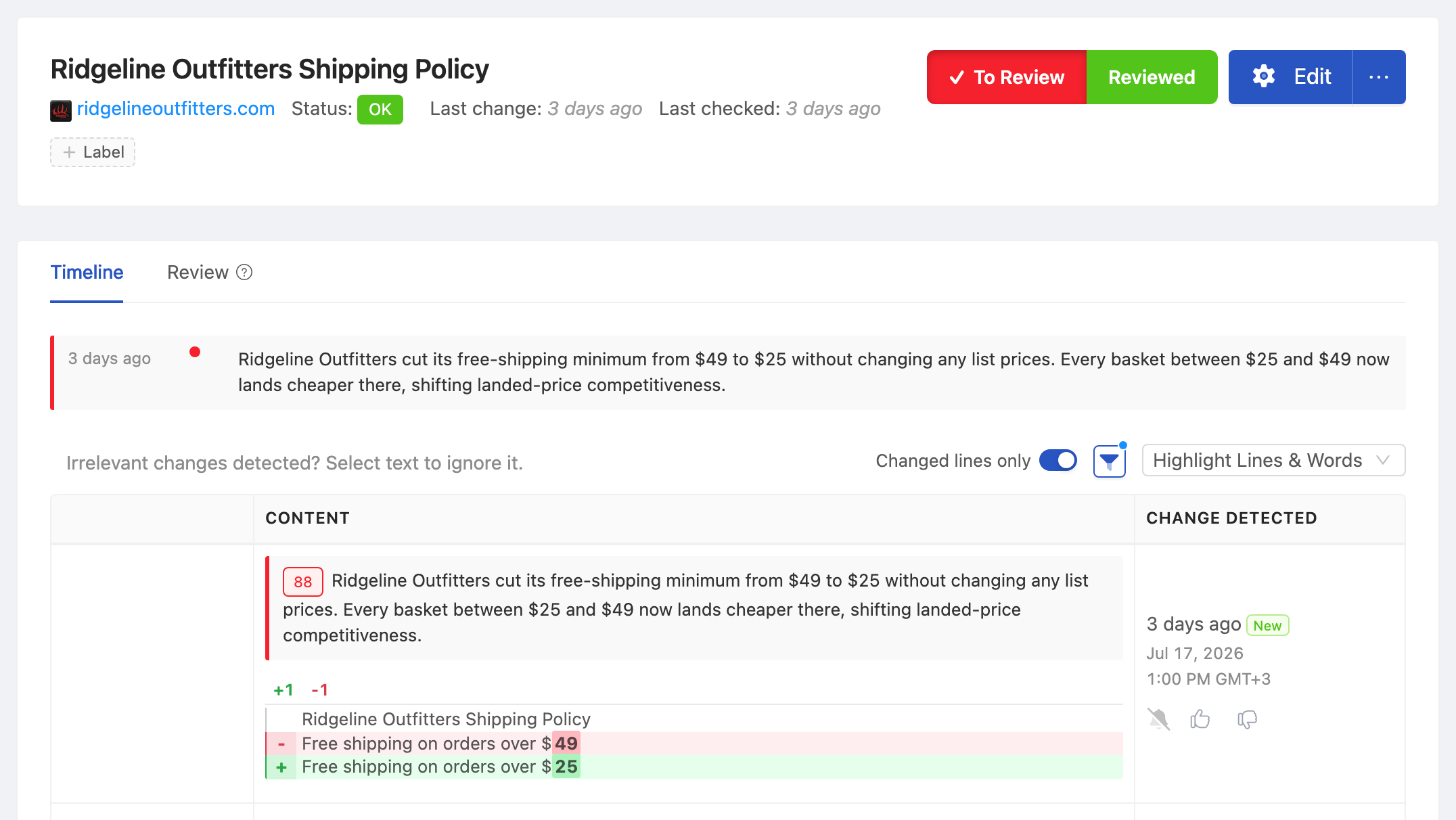1456x820 pixels.
Task: Select the removed line 'orders over $49'
Action: point(694,744)
